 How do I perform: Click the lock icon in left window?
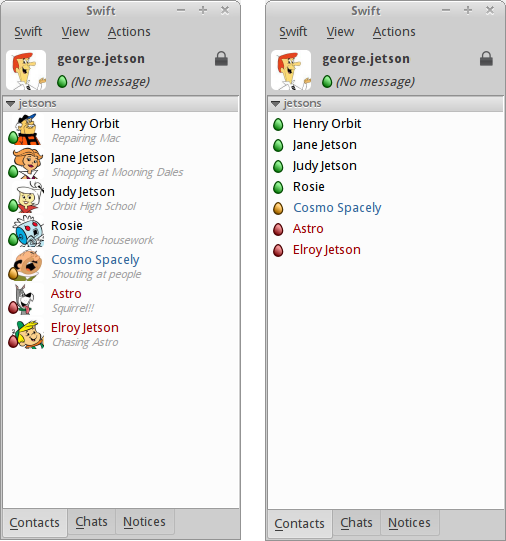(221, 59)
